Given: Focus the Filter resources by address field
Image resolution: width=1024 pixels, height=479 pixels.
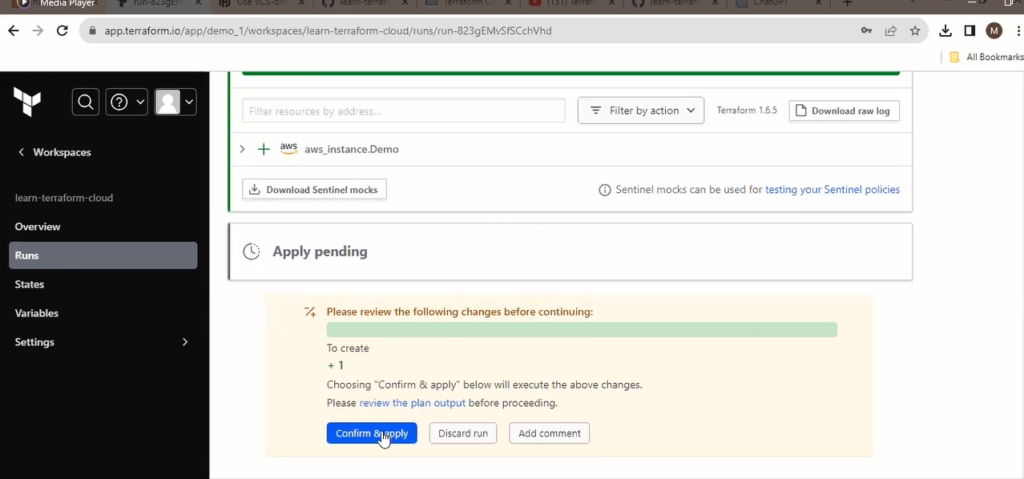Looking at the screenshot, I should pyautogui.click(x=404, y=111).
